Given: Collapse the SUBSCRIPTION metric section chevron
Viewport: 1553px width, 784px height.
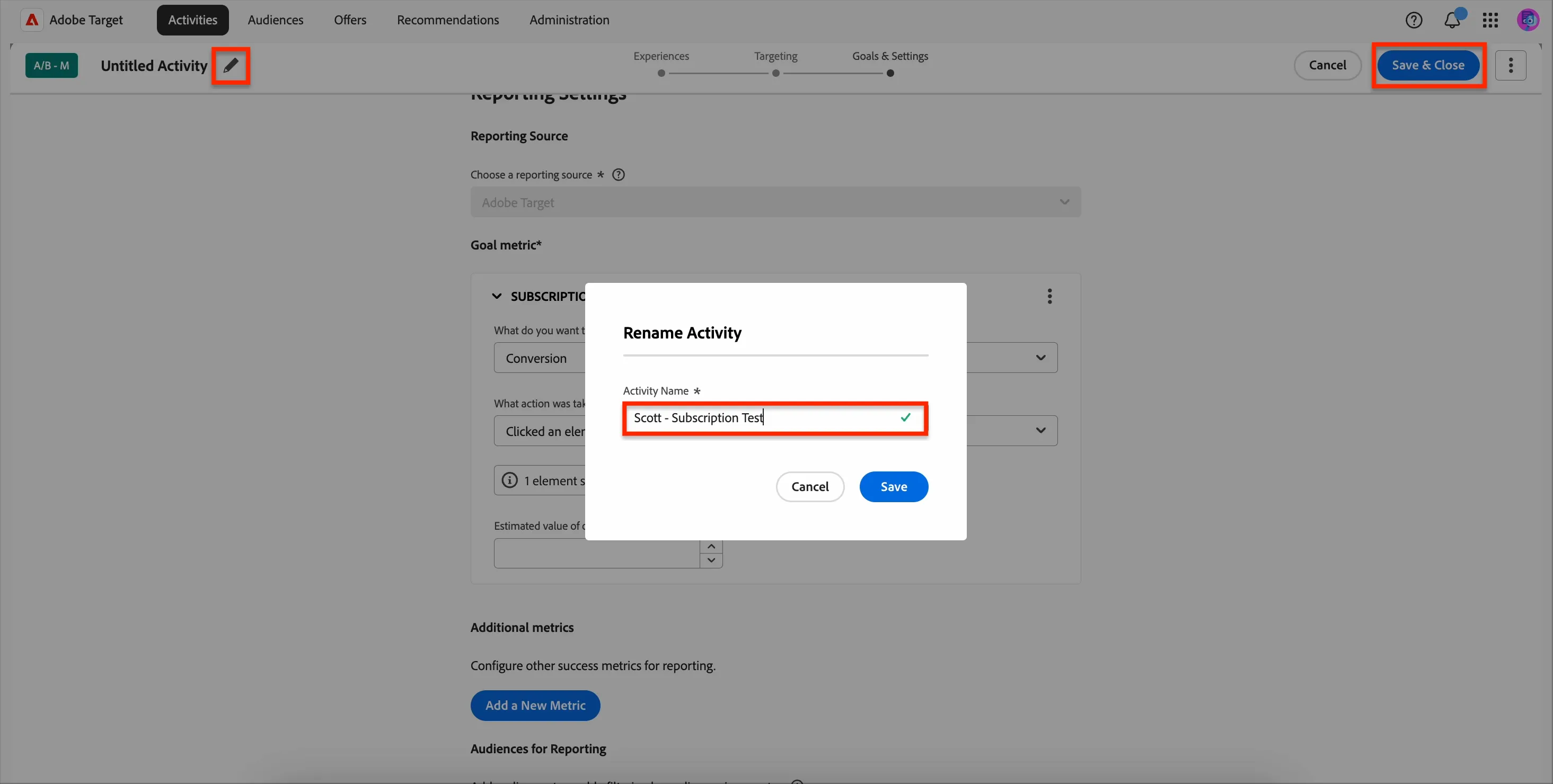Looking at the screenshot, I should [497, 297].
